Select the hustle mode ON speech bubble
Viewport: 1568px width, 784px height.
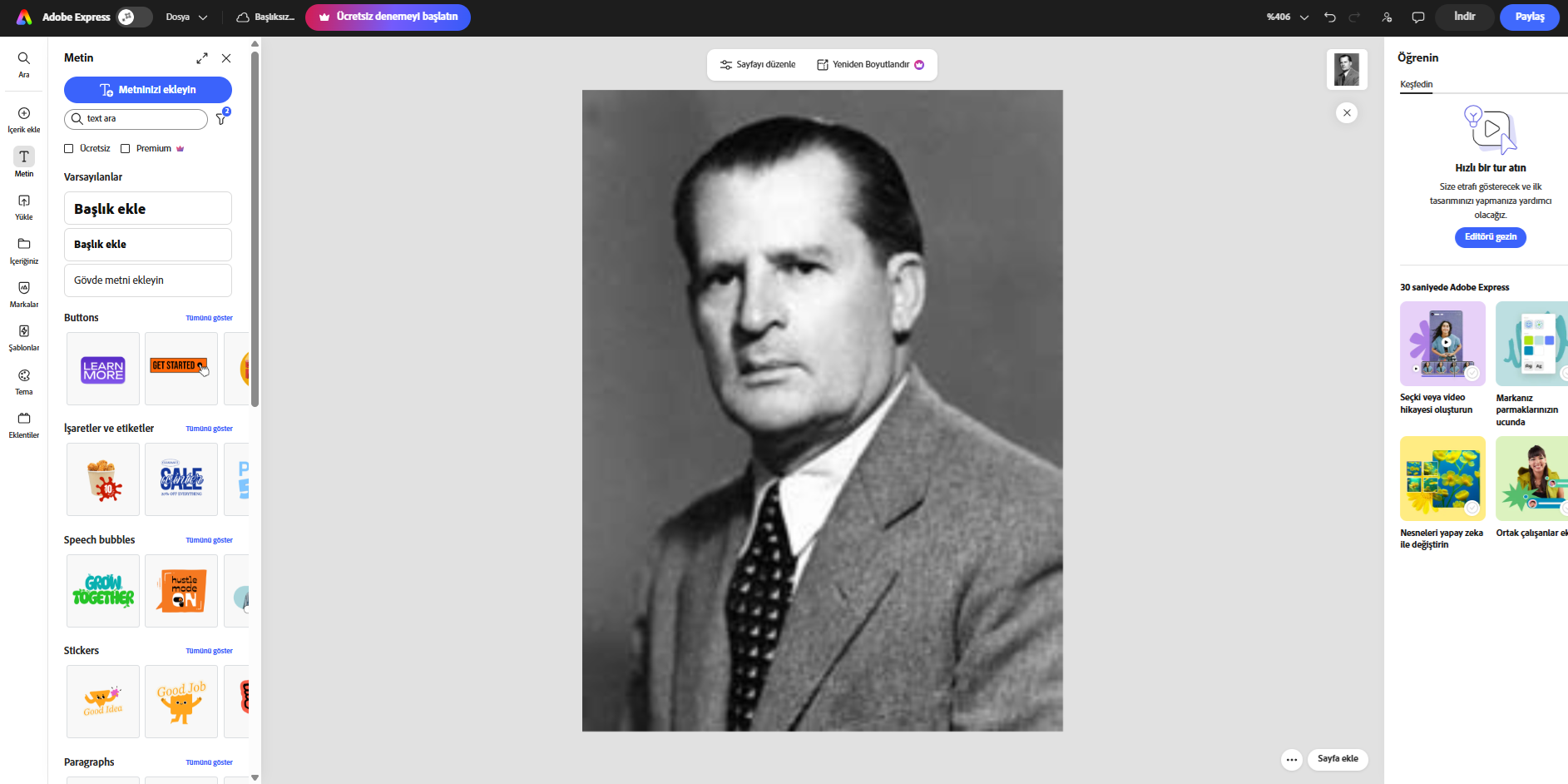181,591
